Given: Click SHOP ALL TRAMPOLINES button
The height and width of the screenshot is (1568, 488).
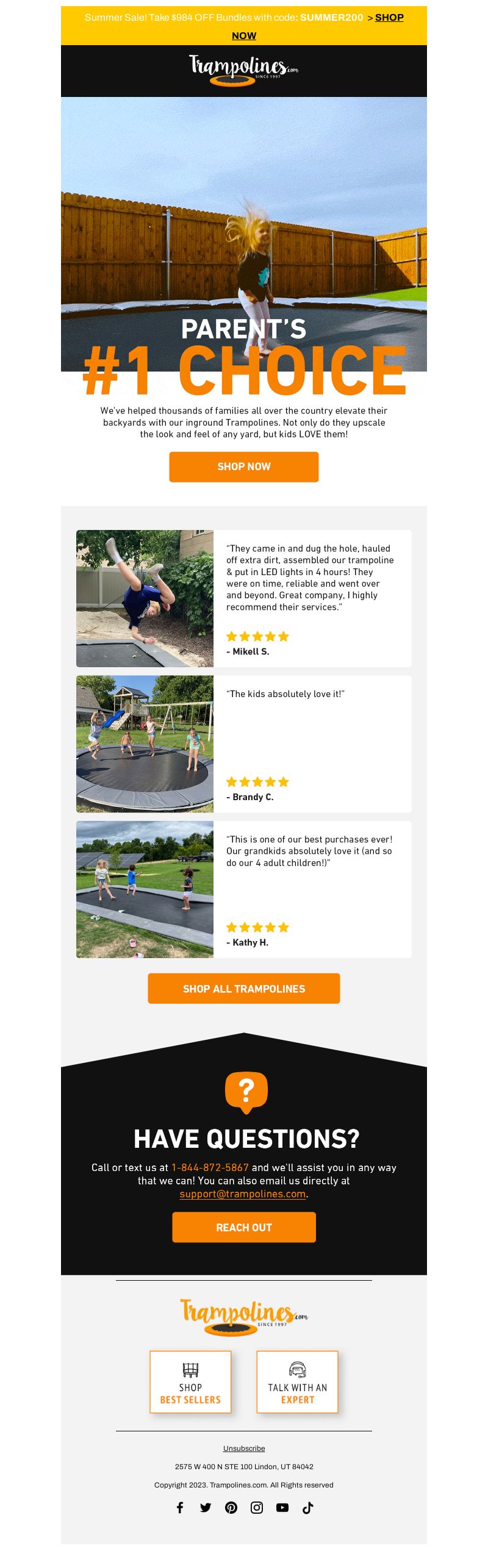Looking at the screenshot, I should pos(244,988).
